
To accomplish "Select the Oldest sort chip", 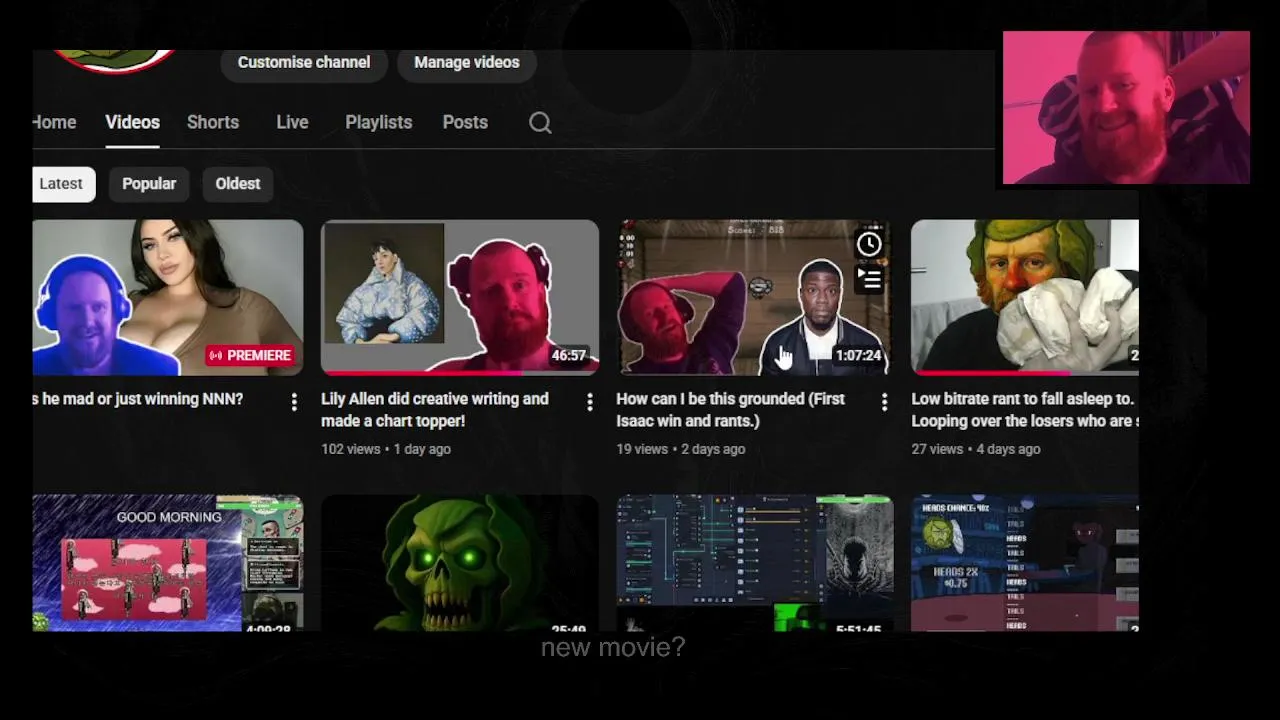I will coord(238,184).
